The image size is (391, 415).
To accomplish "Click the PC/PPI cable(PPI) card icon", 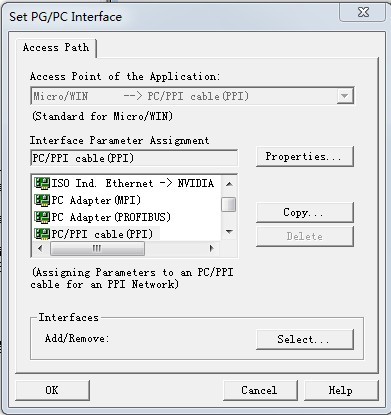I will click(x=42, y=234).
